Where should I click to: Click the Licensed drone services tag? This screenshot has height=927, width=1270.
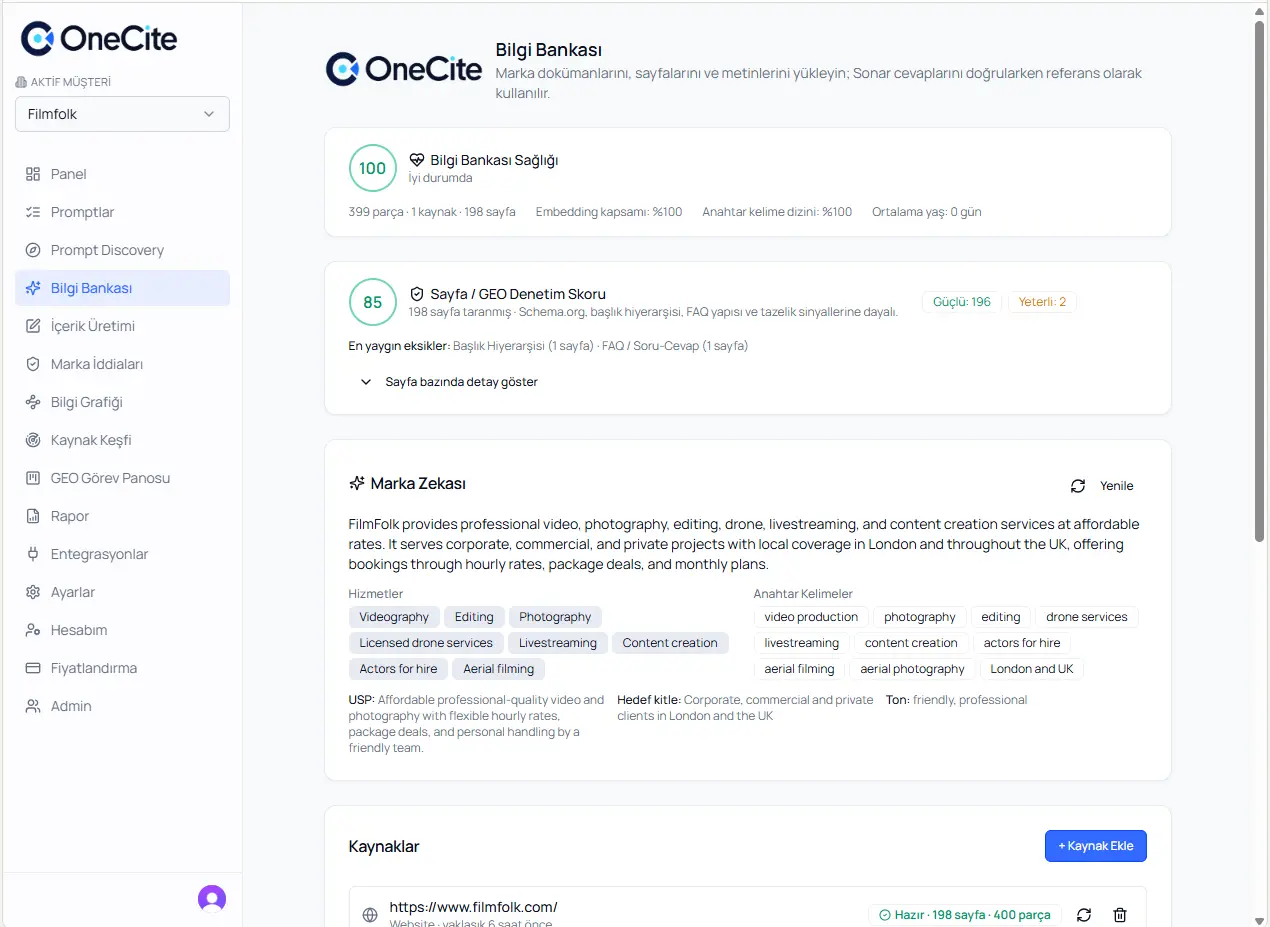[x=426, y=643]
